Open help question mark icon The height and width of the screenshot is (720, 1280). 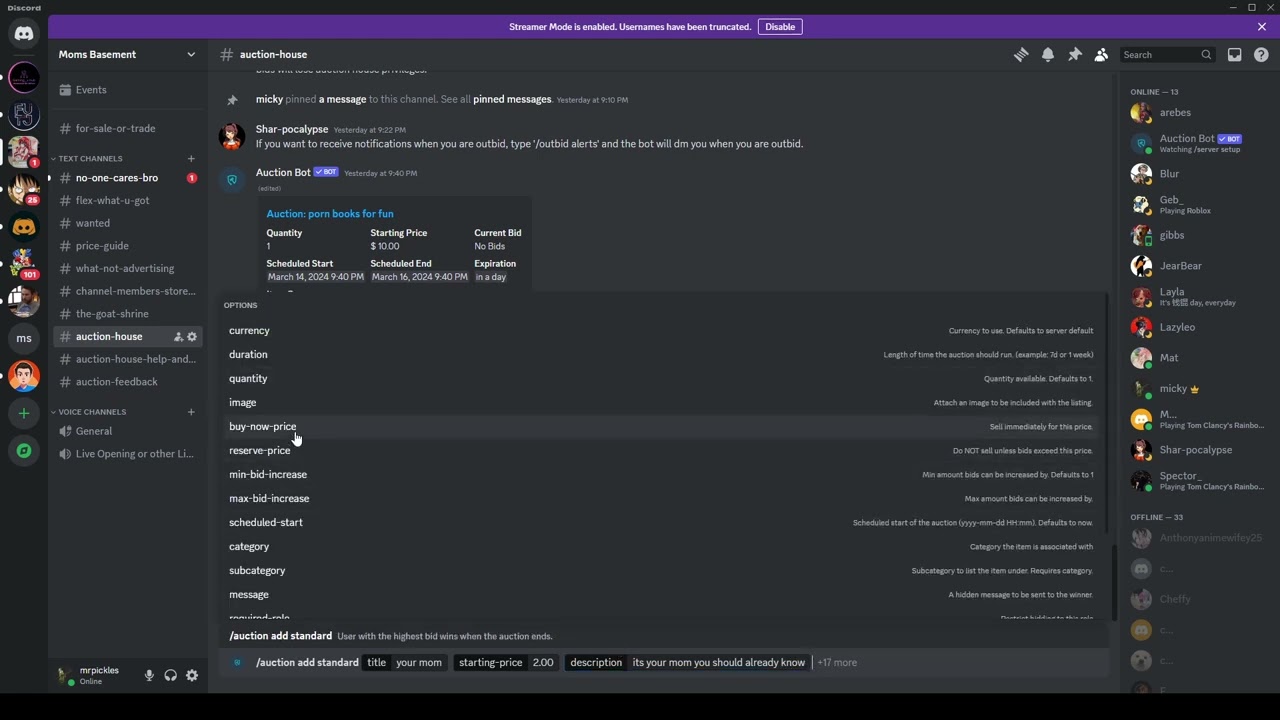tap(1261, 55)
